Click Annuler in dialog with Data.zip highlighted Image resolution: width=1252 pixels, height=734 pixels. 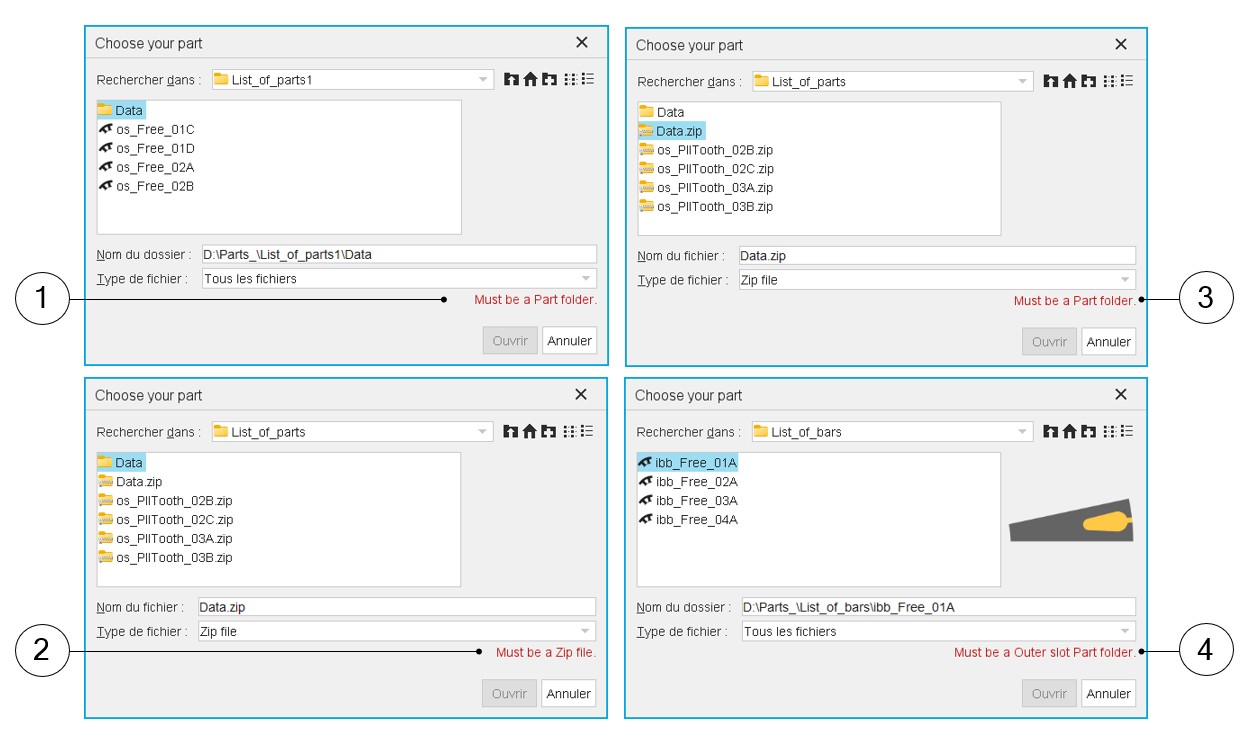[x=1108, y=342]
